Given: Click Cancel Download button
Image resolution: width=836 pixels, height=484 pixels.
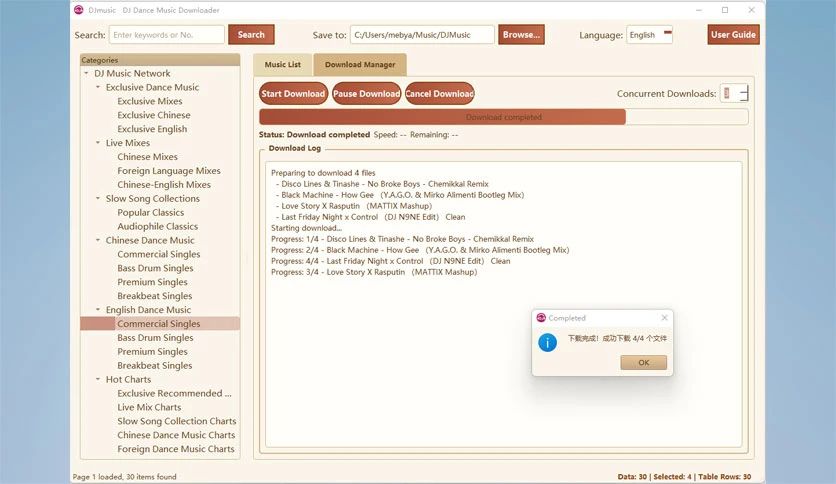Looking at the screenshot, I should point(439,93).
